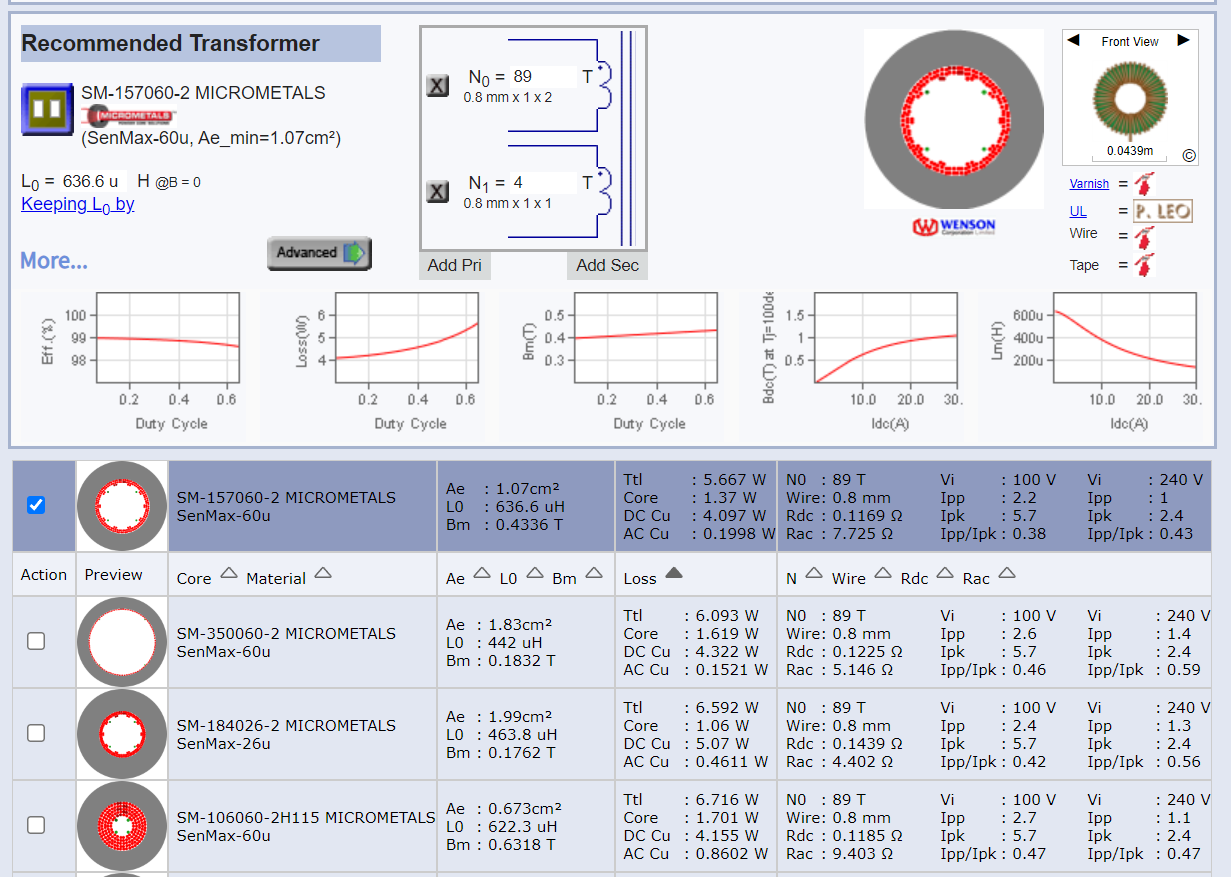Show next view after Front View

(1184, 41)
